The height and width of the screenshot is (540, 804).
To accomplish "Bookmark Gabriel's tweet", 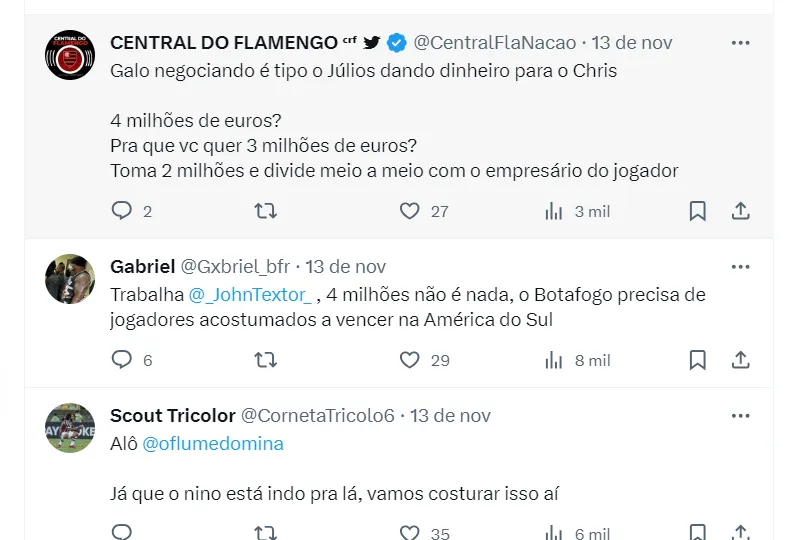I will (x=698, y=360).
